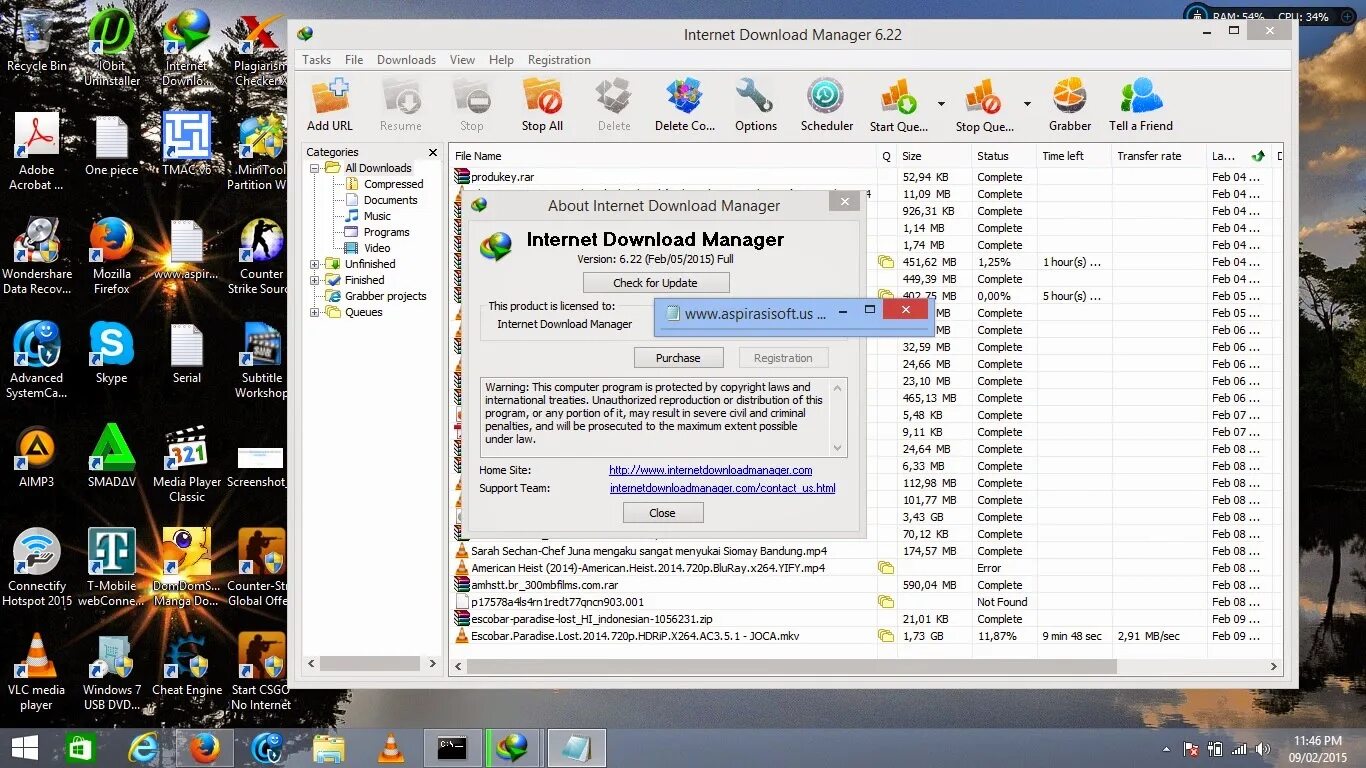Viewport: 1366px width, 768px height.
Task: Open the Start Queue dropdown arrow
Action: (941, 104)
